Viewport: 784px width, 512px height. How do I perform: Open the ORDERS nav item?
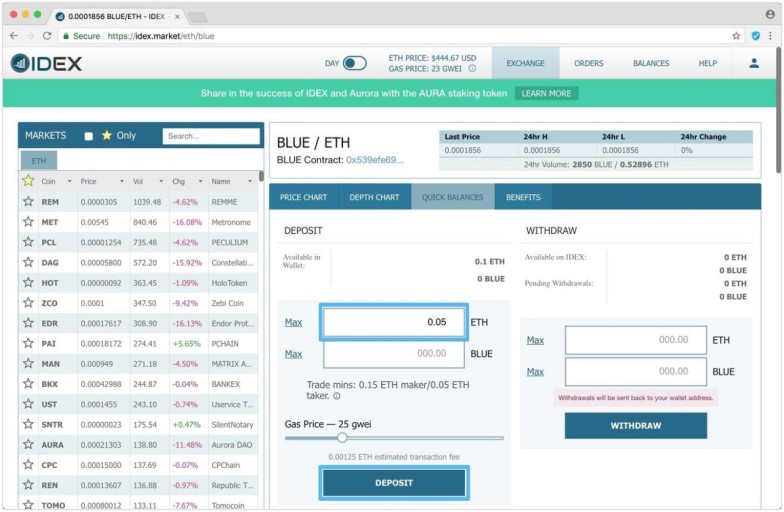click(588, 64)
